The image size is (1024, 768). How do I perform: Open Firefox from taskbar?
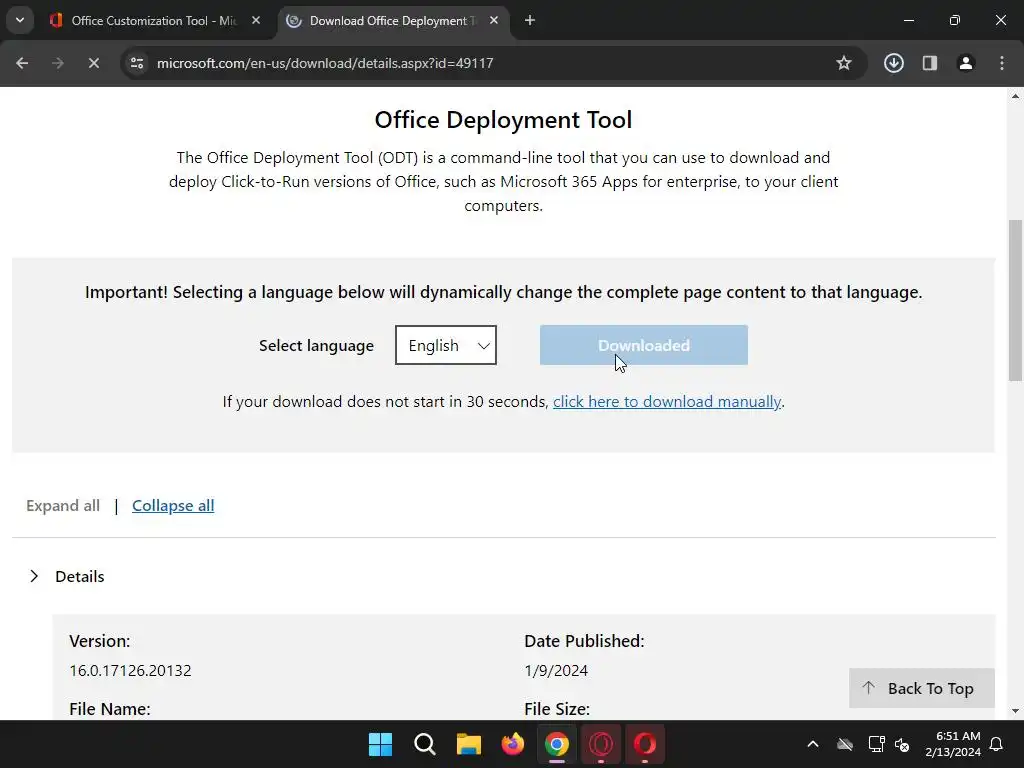pyautogui.click(x=513, y=744)
